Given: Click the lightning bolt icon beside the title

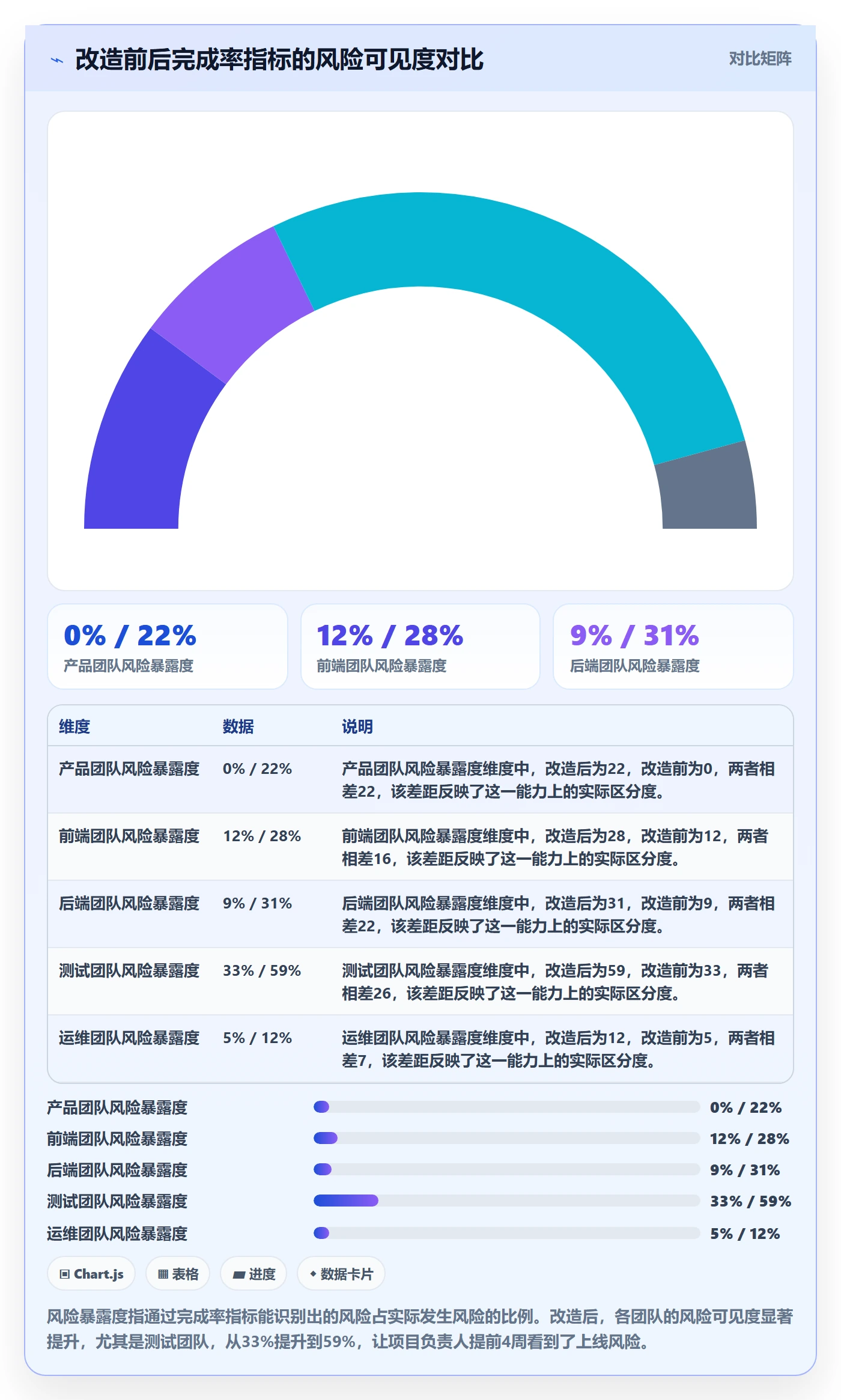Looking at the screenshot, I should click(x=57, y=60).
